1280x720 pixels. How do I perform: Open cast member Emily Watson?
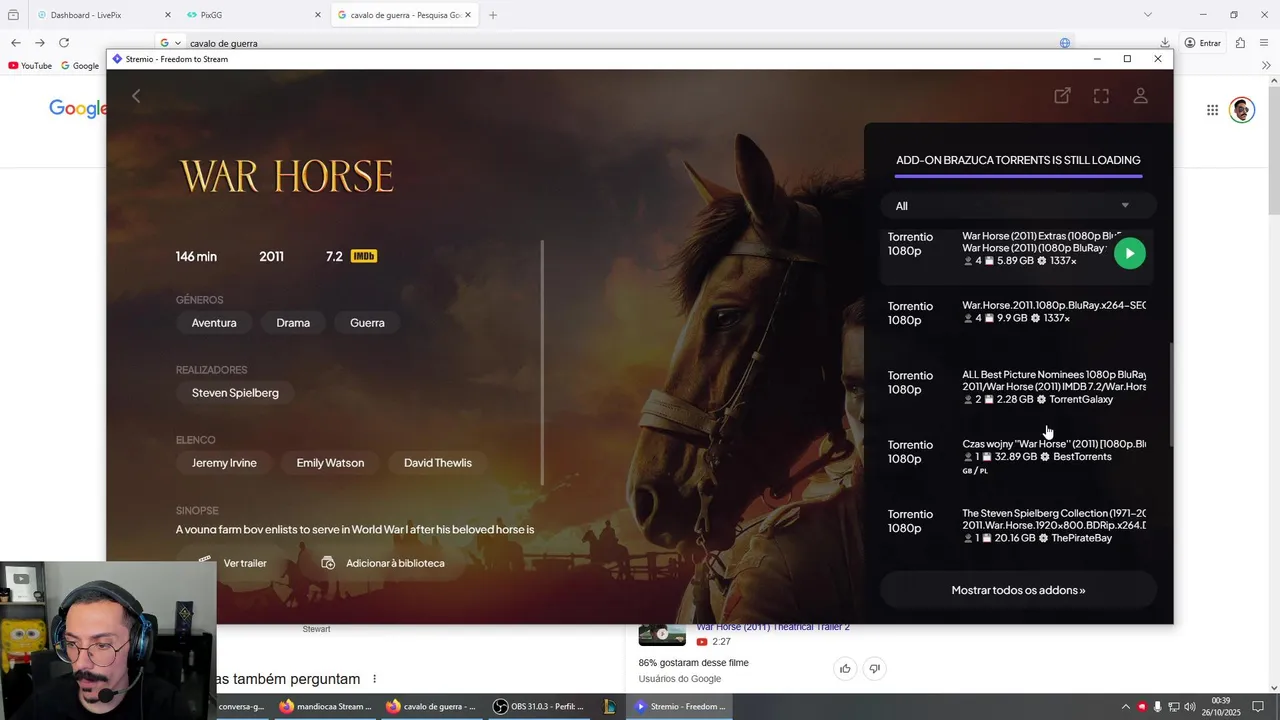coord(330,463)
